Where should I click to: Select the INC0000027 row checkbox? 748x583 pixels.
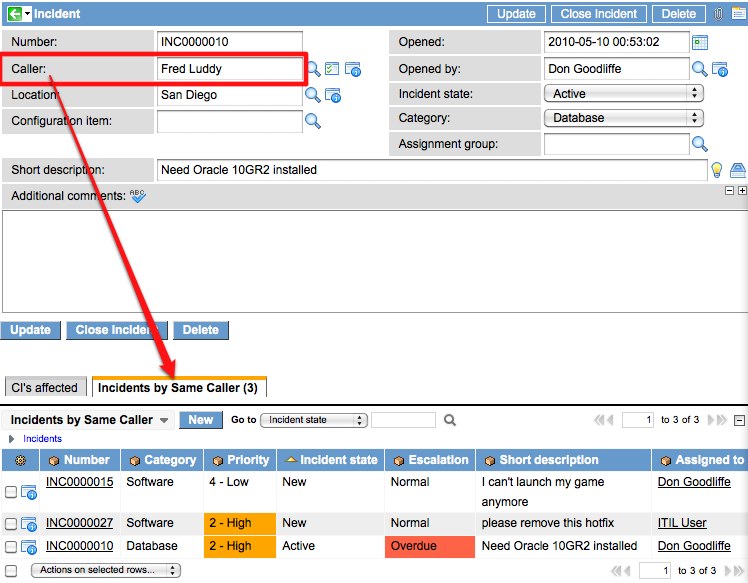point(11,524)
